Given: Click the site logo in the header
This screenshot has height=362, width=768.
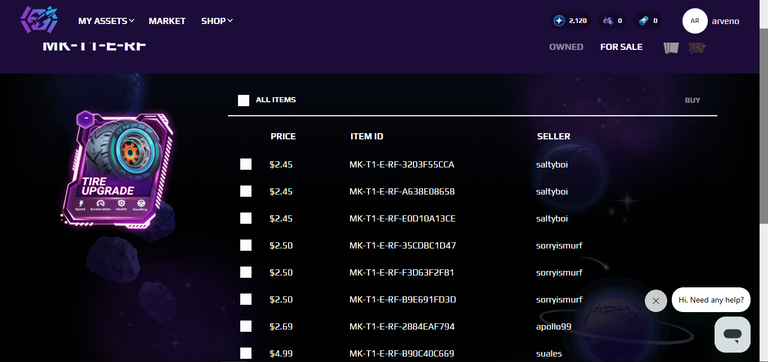Looking at the screenshot, I should tap(39, 20).
